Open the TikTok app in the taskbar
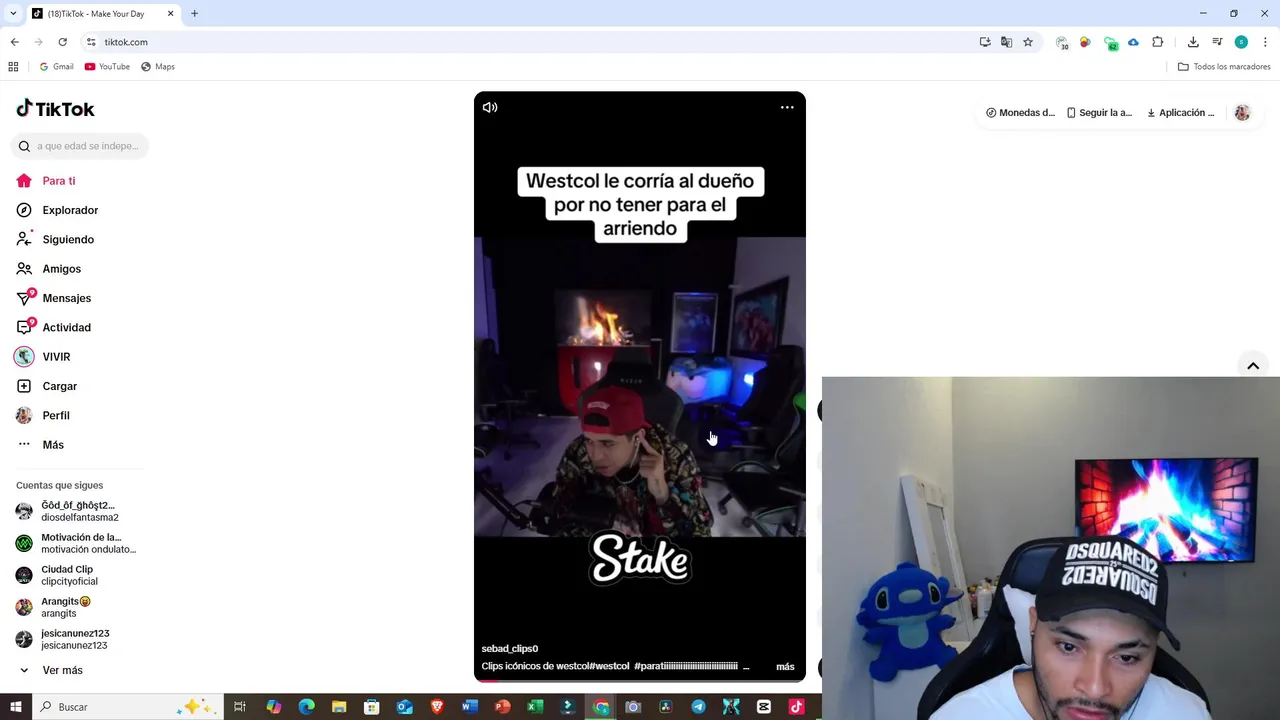Image resolution: width=1280 pixels, height=720 pixels. pyautogui.click(x=797, y=707)
